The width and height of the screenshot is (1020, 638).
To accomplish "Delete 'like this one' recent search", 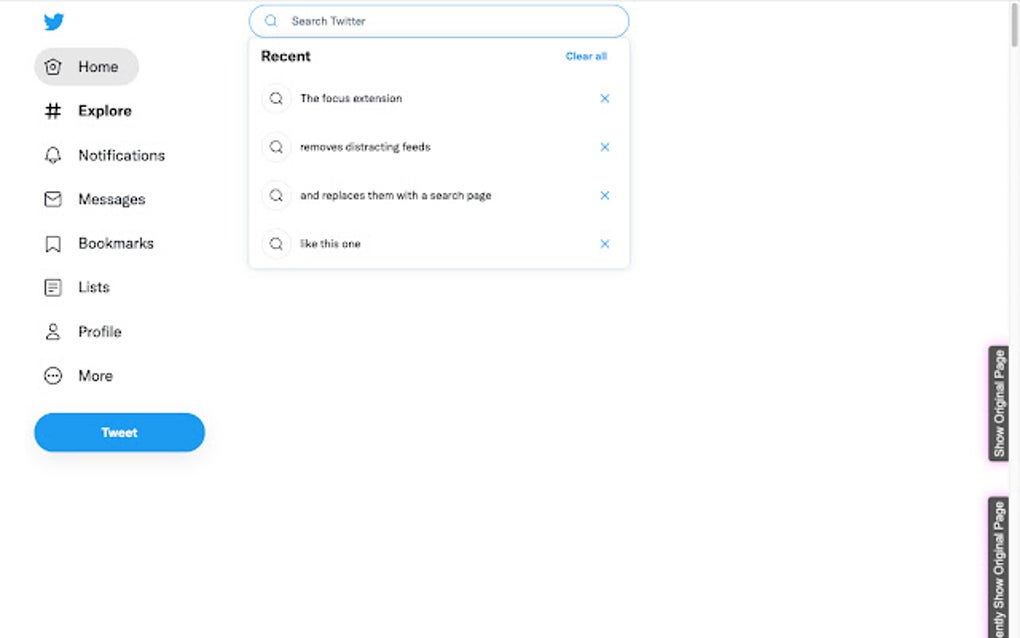I will tap(604, 244).
